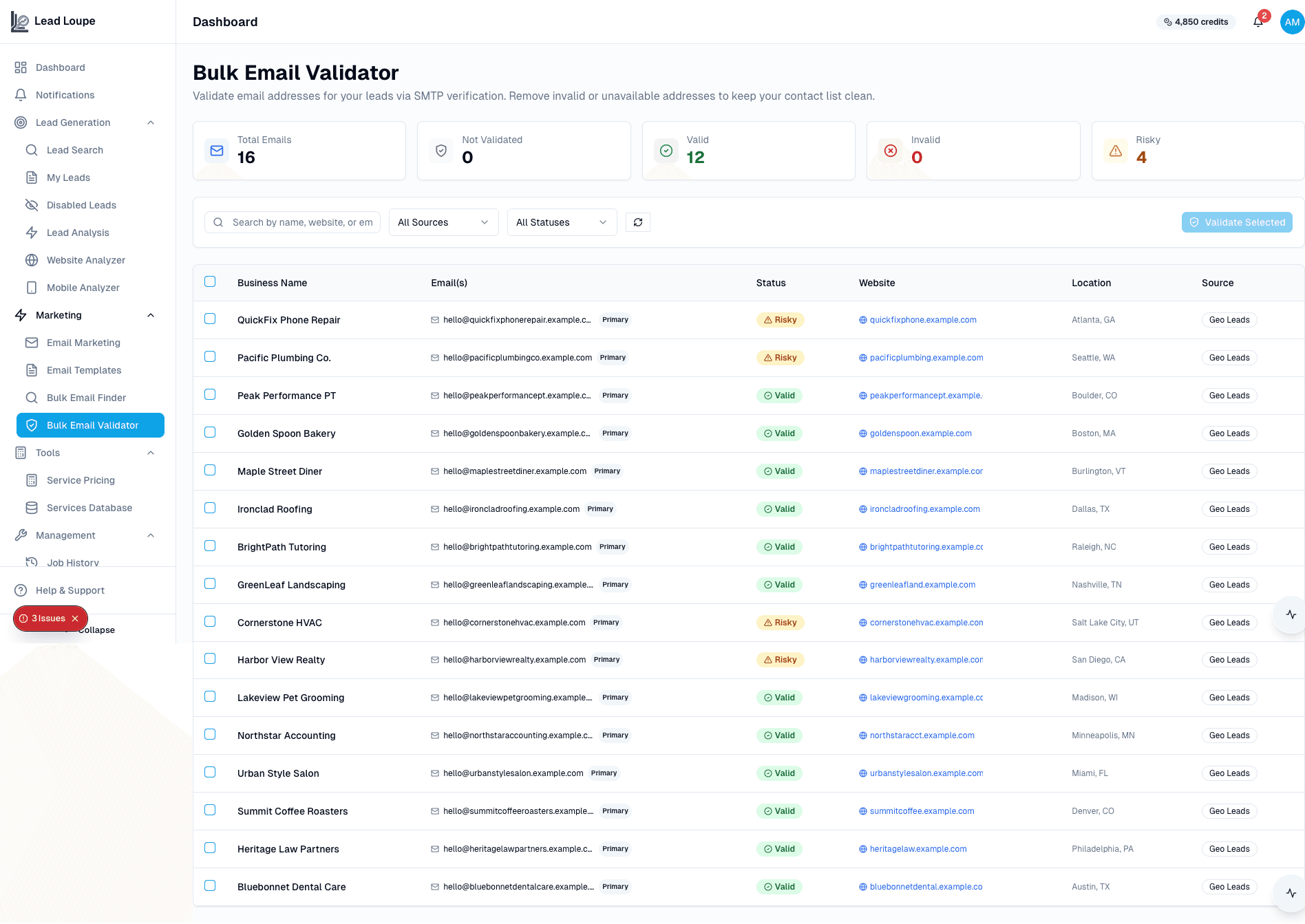Click hello@urbanstylesalon.example.com email
The image size is (1305, 924).
(x=513, y=773)
